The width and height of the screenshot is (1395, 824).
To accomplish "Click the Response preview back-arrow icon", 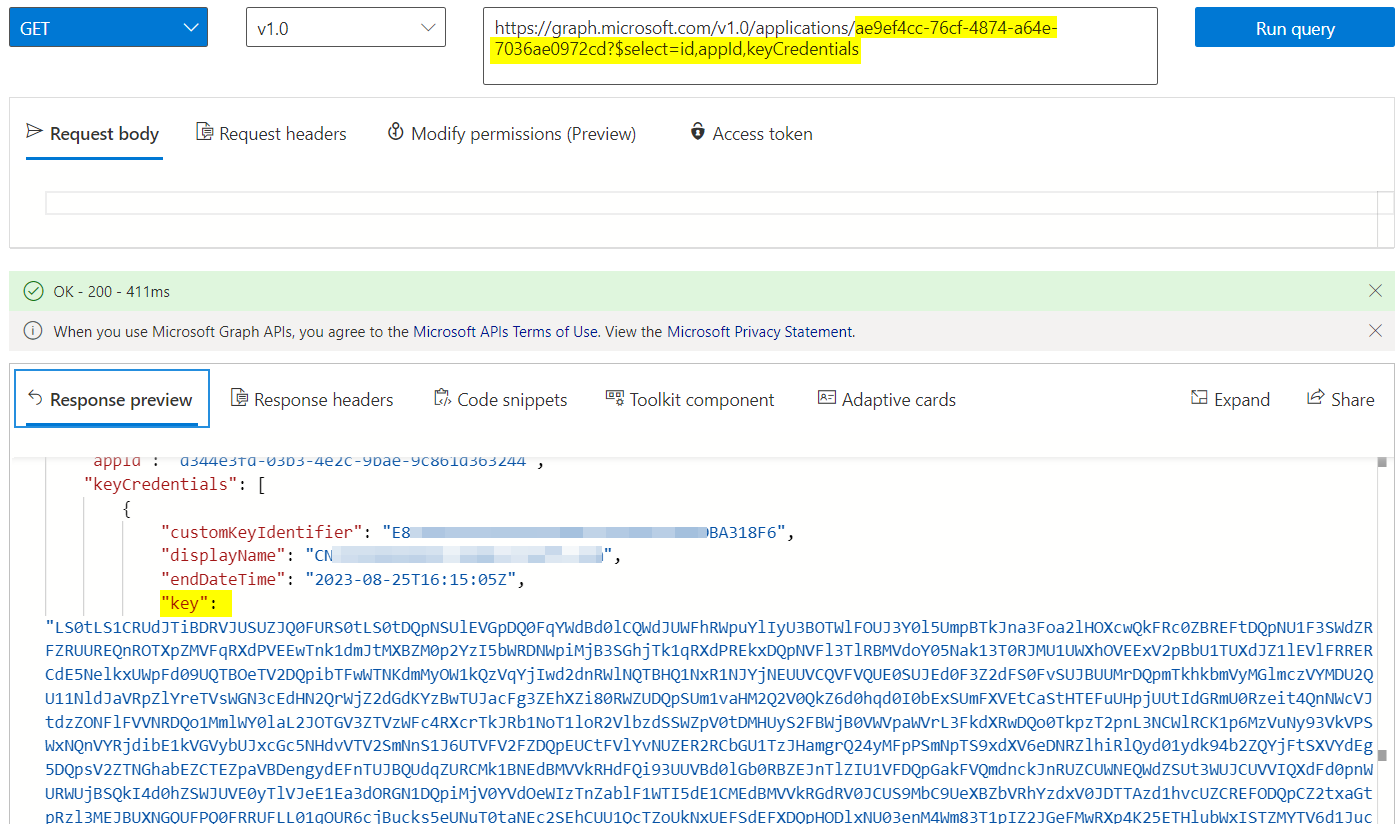I will 35,398.
